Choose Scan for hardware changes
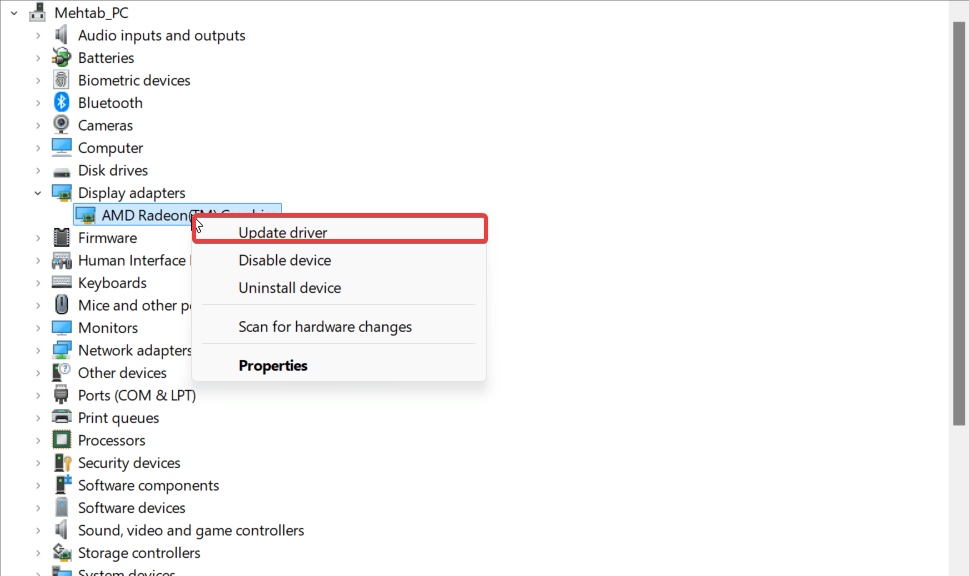969x576 pixels. 339,327
